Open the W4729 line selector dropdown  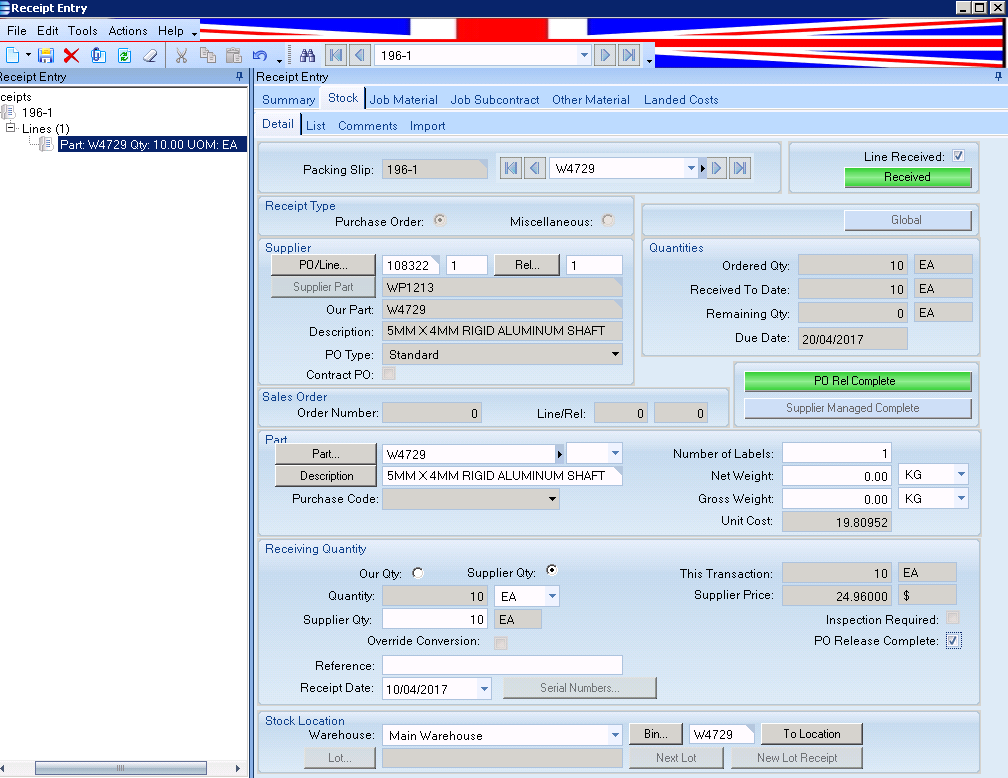tap(691, 168)
